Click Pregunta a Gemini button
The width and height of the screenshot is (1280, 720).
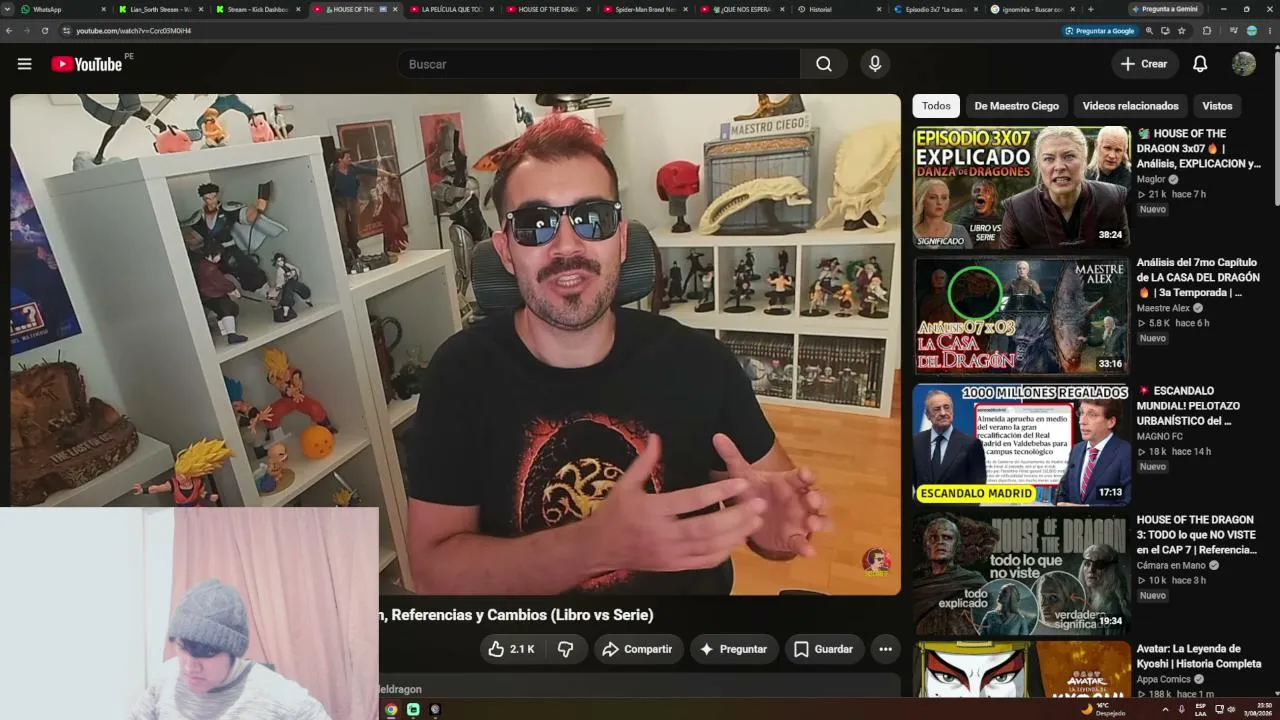tap(1165, 9)
